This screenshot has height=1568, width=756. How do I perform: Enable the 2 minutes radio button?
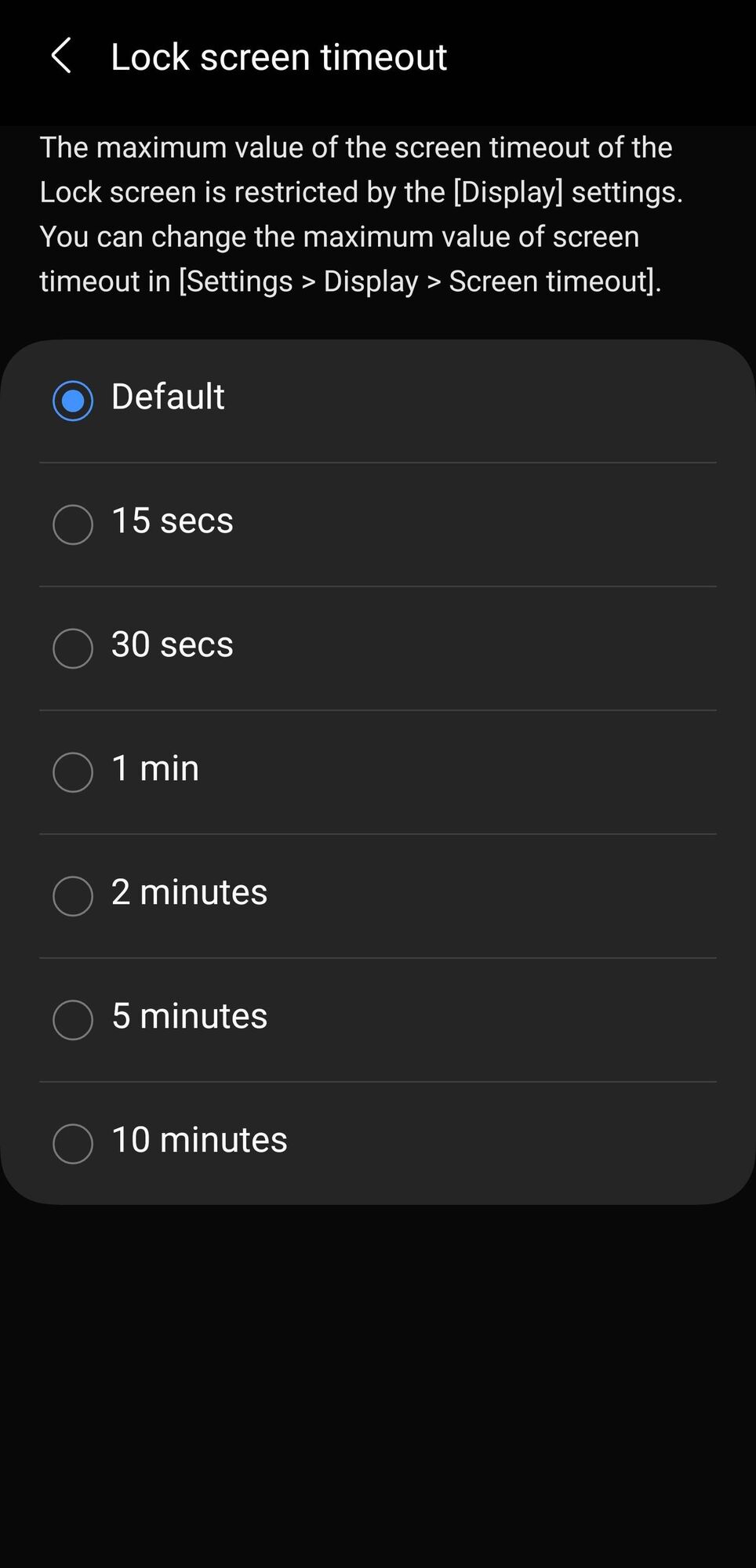click(73, 896)
